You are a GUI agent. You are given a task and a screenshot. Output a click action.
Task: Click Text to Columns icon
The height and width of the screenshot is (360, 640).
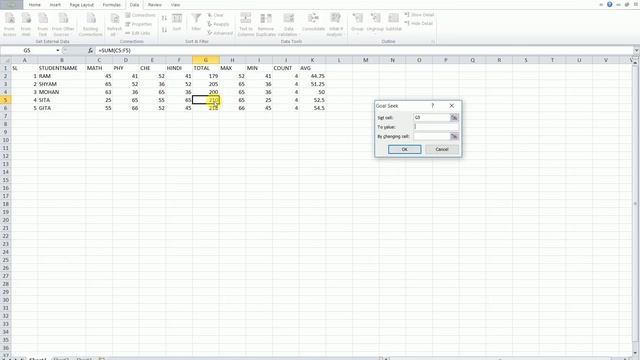(x=246, y=24)
